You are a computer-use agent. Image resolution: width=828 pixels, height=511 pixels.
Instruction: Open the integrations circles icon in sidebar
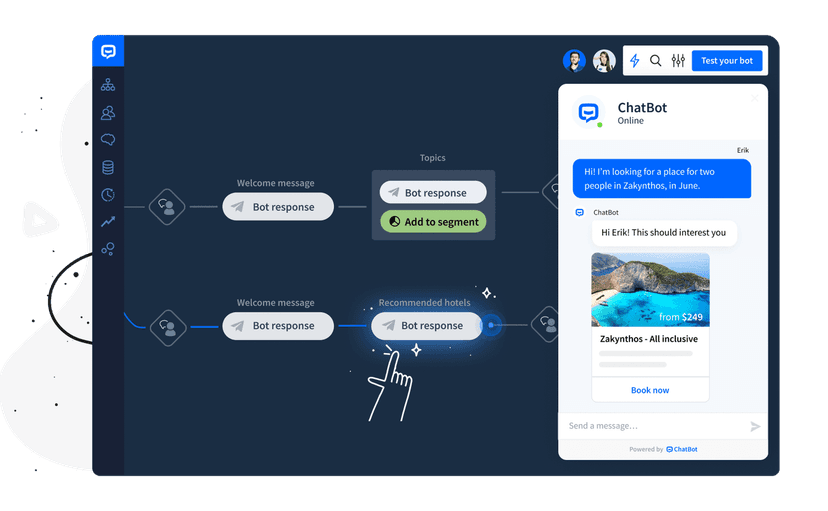tap(108, 249)
